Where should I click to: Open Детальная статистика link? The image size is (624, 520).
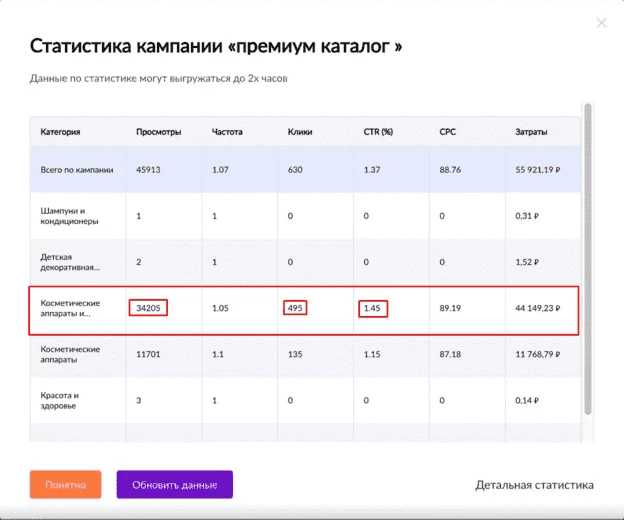(534, 485)
